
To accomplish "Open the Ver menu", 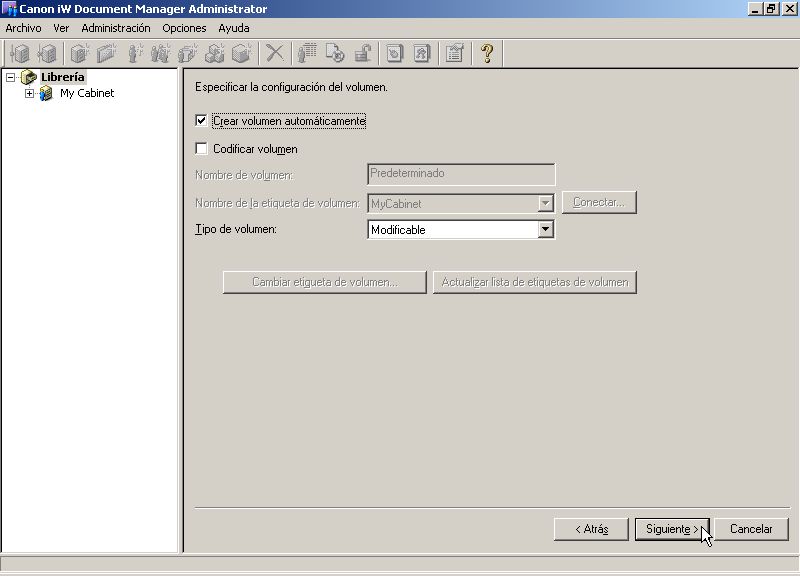I will coord(61,28).
